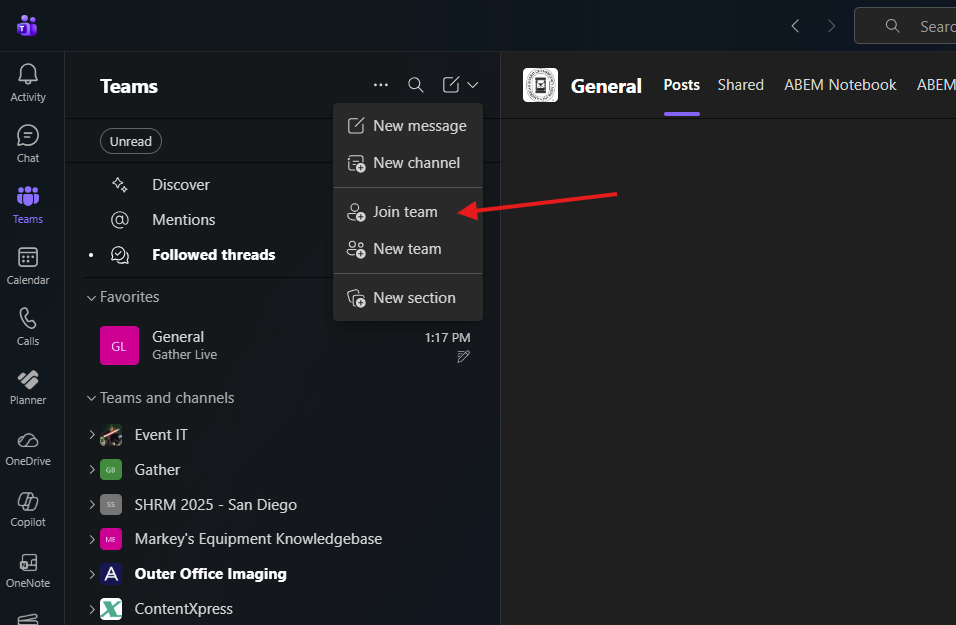Image resolution: width=956 pixels, height=625 pixels.
Task: Open Planner from the sidebar
Action: coord(28,386)
